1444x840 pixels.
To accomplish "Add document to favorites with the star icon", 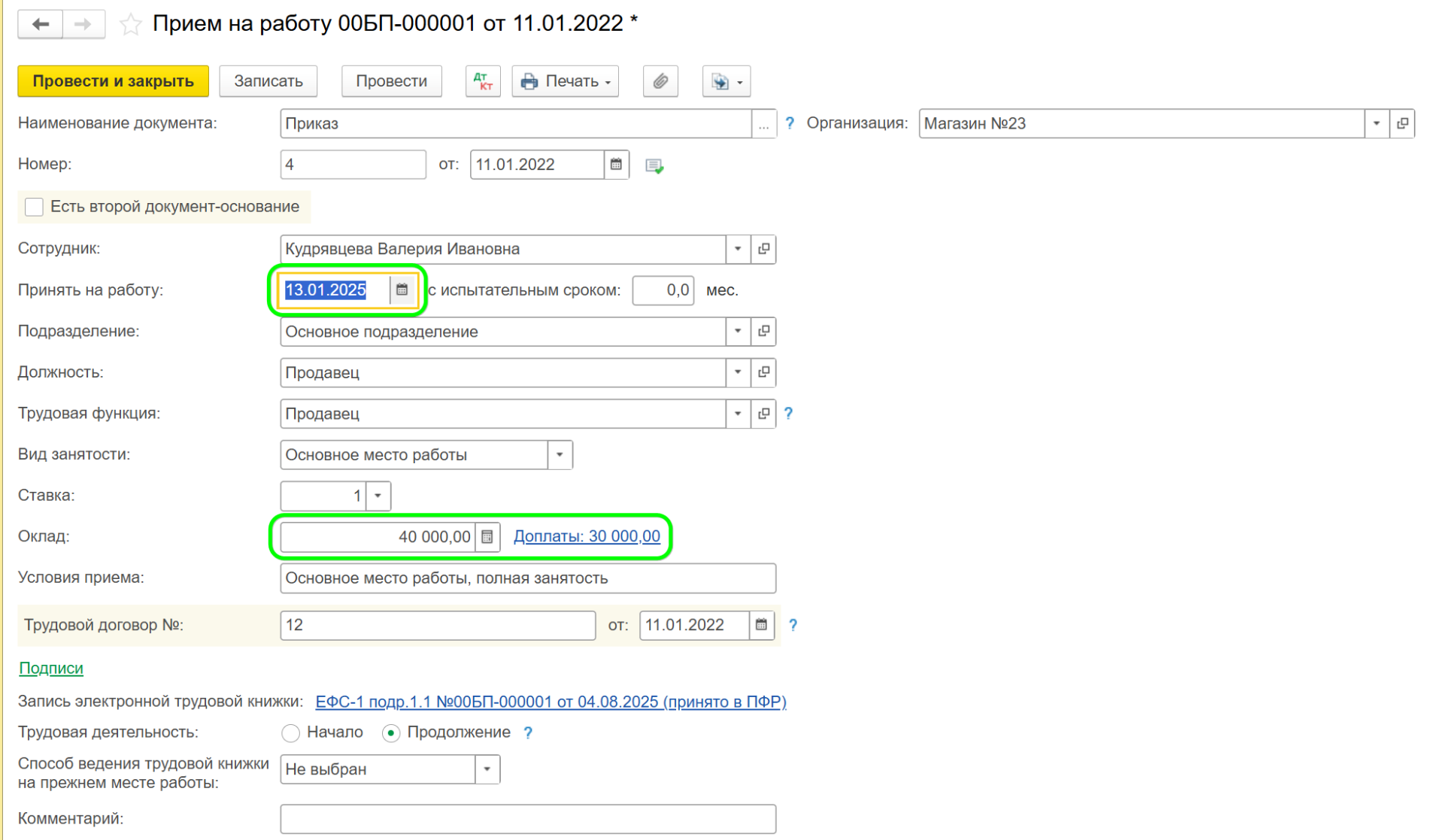I will [130, 24].
